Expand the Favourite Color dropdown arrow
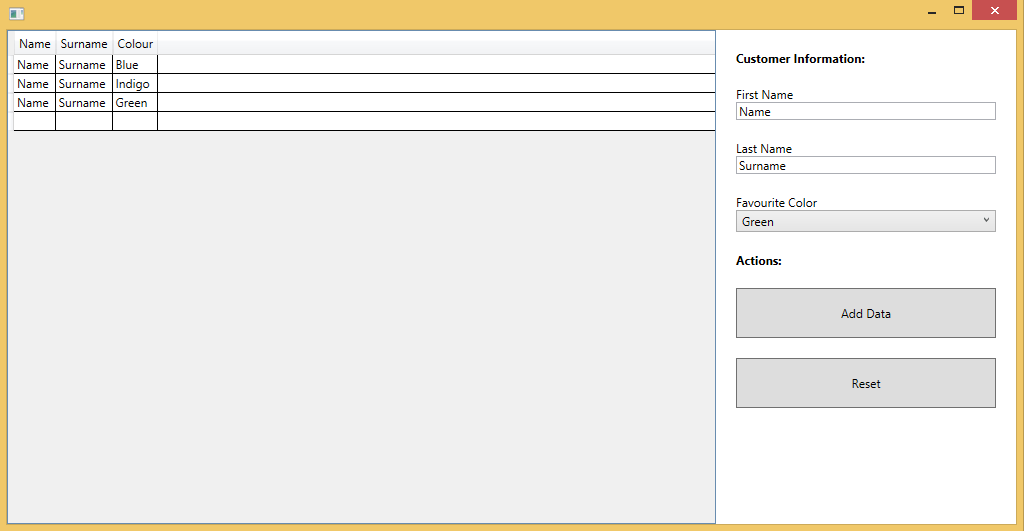This screenshot has width=1024, height=531. click(985, 221)
